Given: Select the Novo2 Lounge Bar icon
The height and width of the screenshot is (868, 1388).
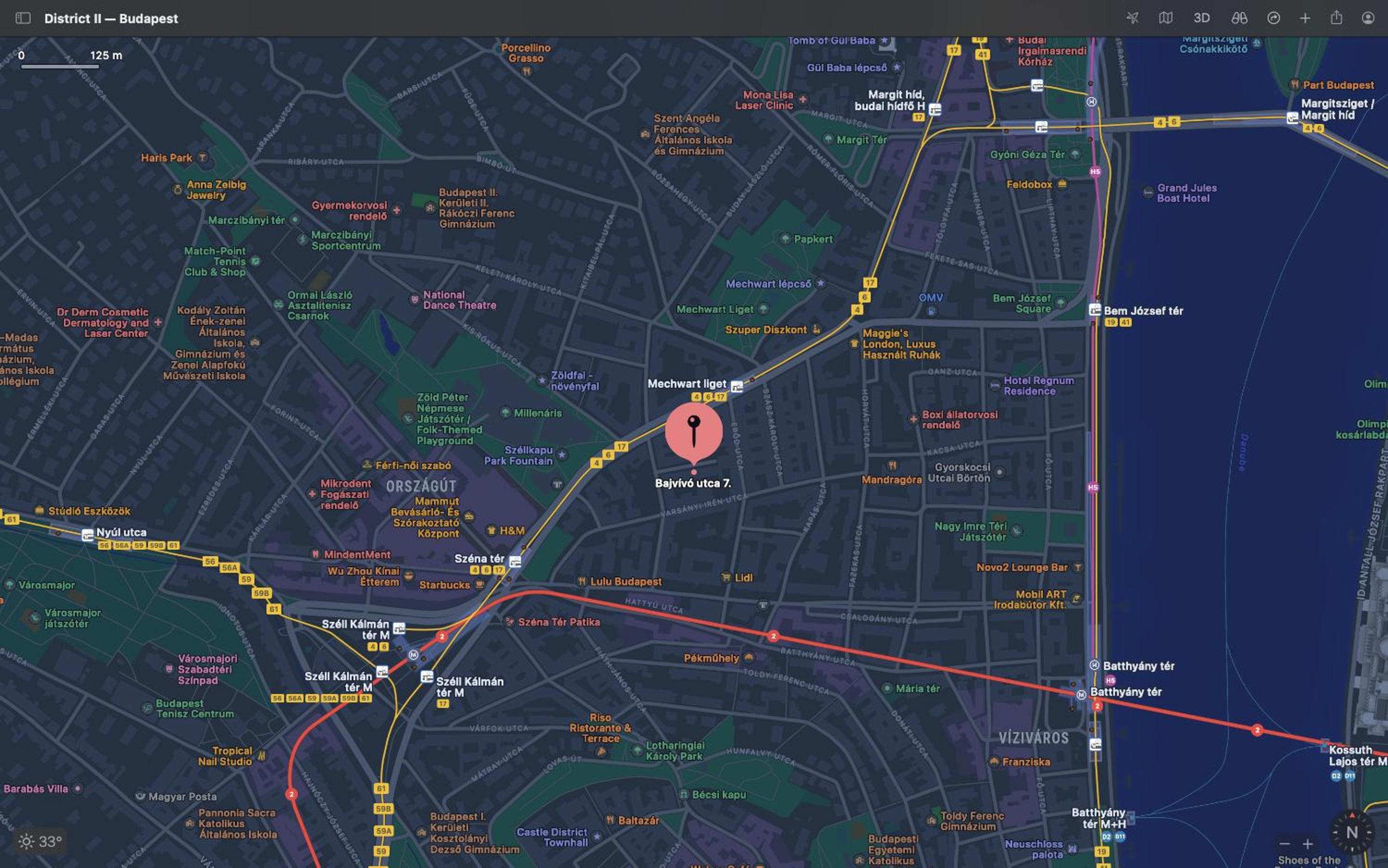Looking at the screenshot, I should coord(1077,567).
